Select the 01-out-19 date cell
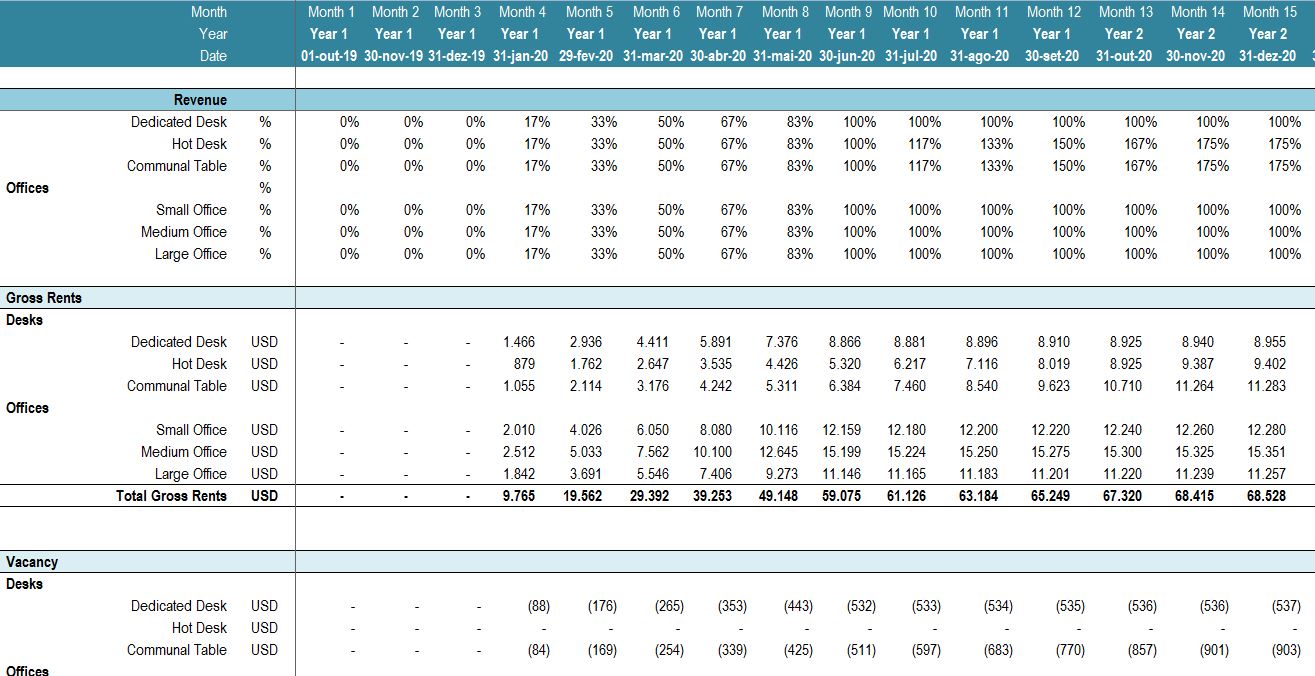The height and width of the screenshot is (676, 1315). point(329,56)
